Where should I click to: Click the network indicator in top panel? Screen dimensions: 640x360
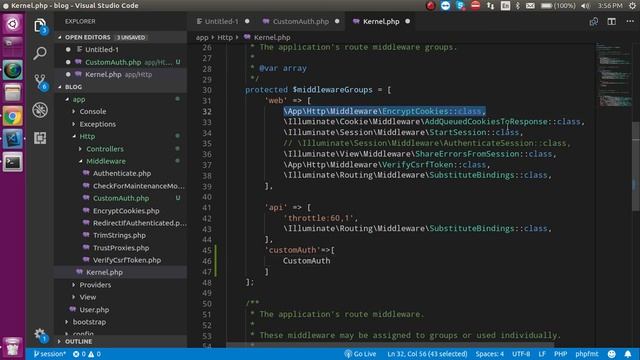pos(490,6)
